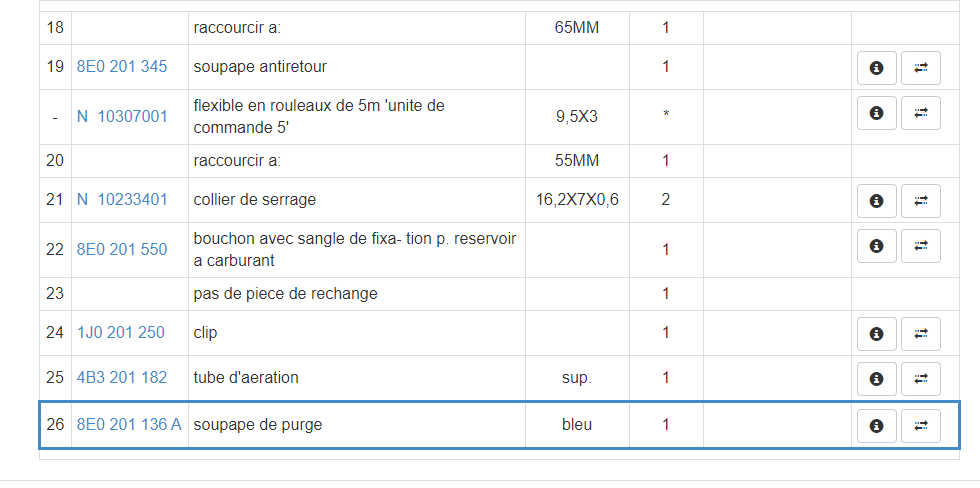
Task: Open part link 4B3 201 182
Action: (x=122, y=378)
